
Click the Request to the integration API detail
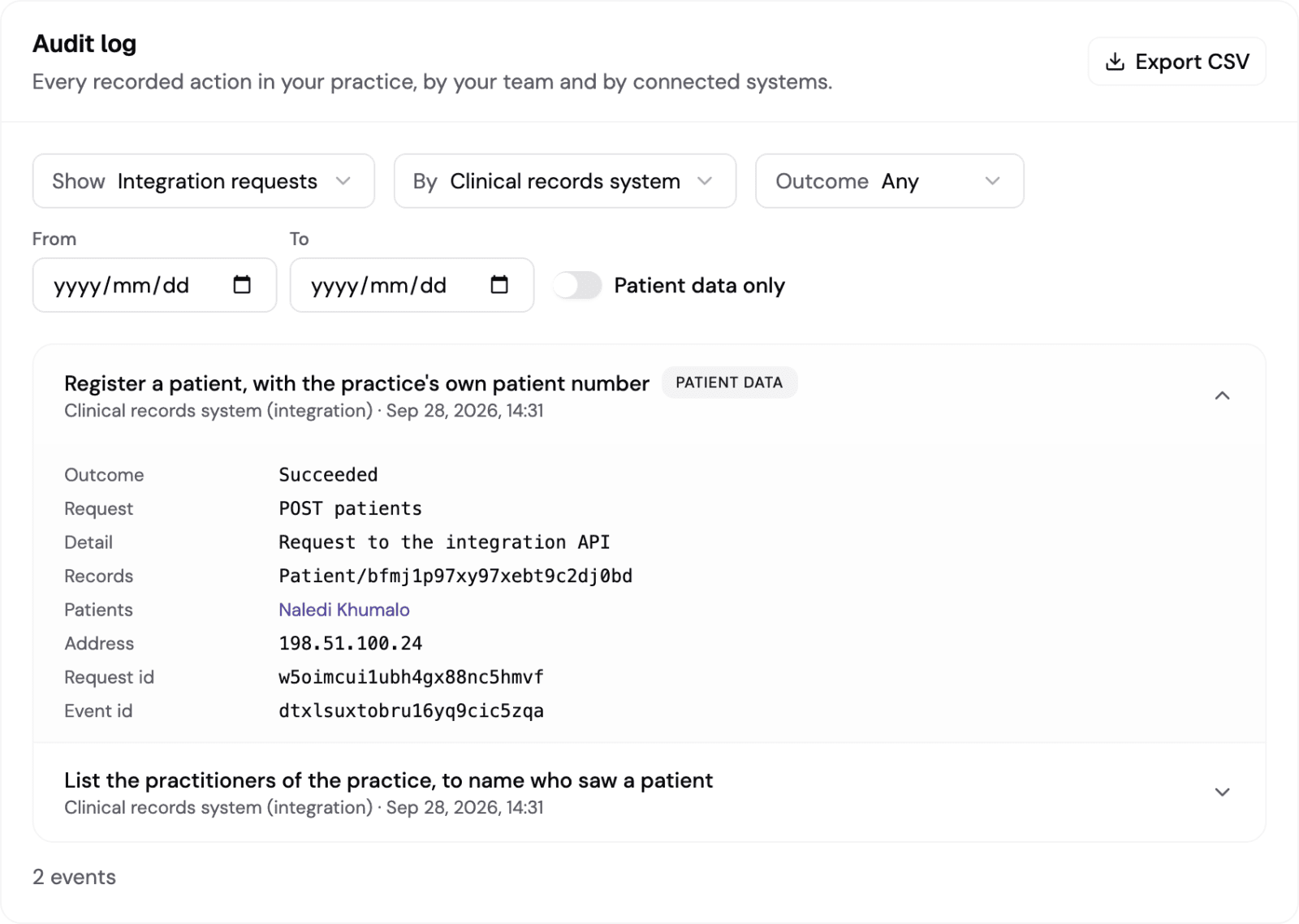tap(444, 542)
